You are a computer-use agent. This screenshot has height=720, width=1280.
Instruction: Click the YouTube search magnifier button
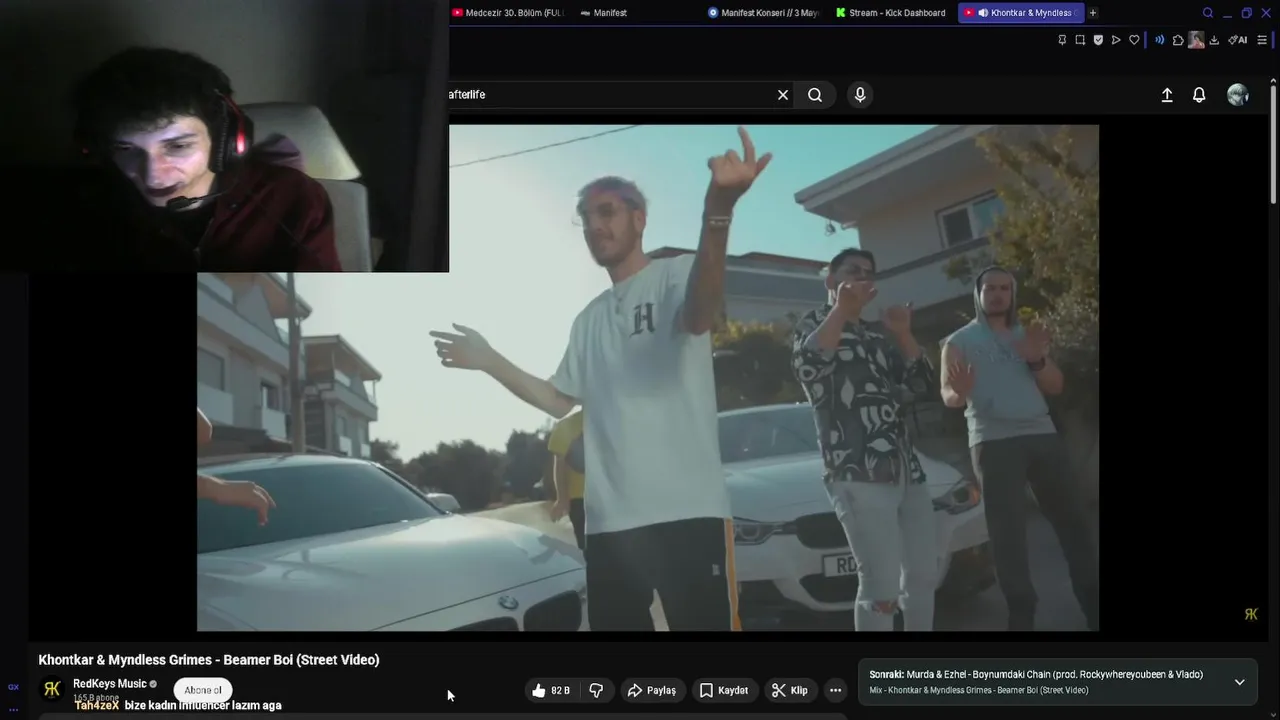[815, 95]
